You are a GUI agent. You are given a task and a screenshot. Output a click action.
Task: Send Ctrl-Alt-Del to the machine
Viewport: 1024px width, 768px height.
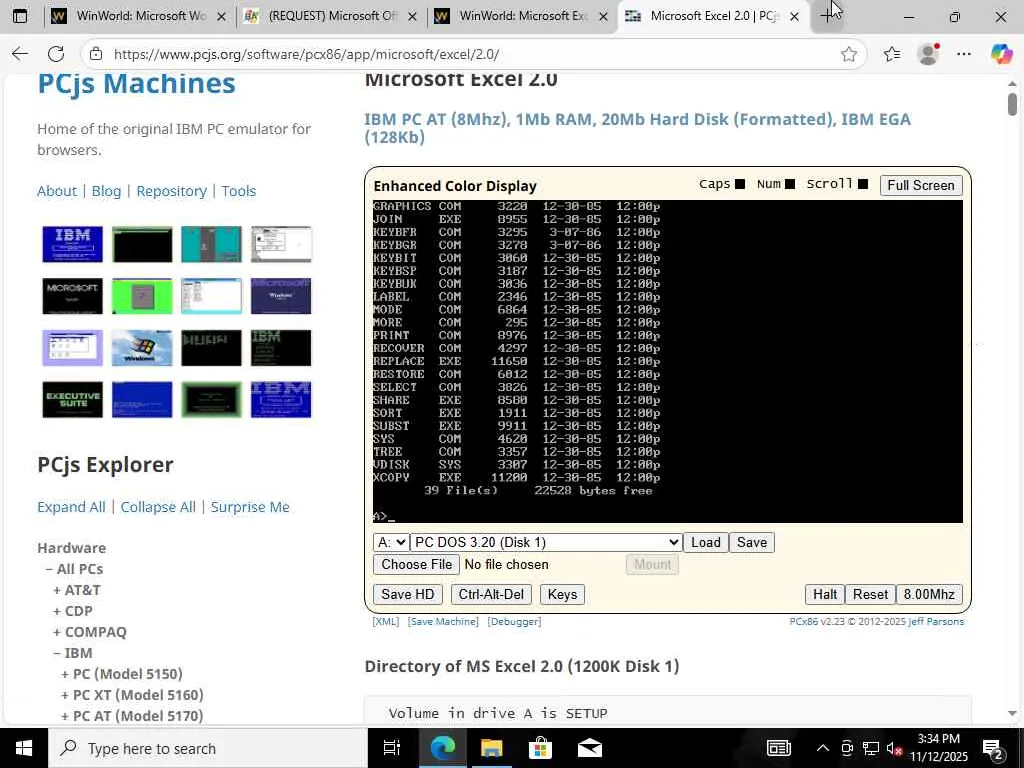(491, 594)
